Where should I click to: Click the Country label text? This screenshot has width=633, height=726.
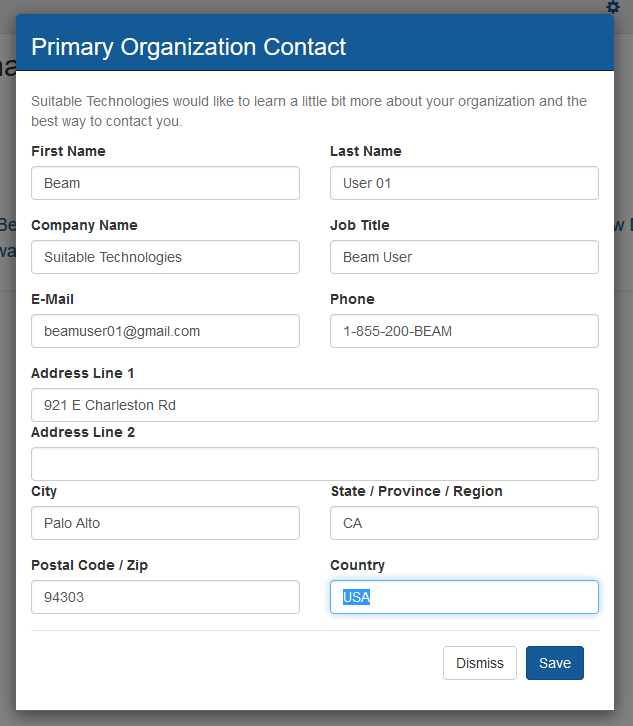(x=357, y=565)
